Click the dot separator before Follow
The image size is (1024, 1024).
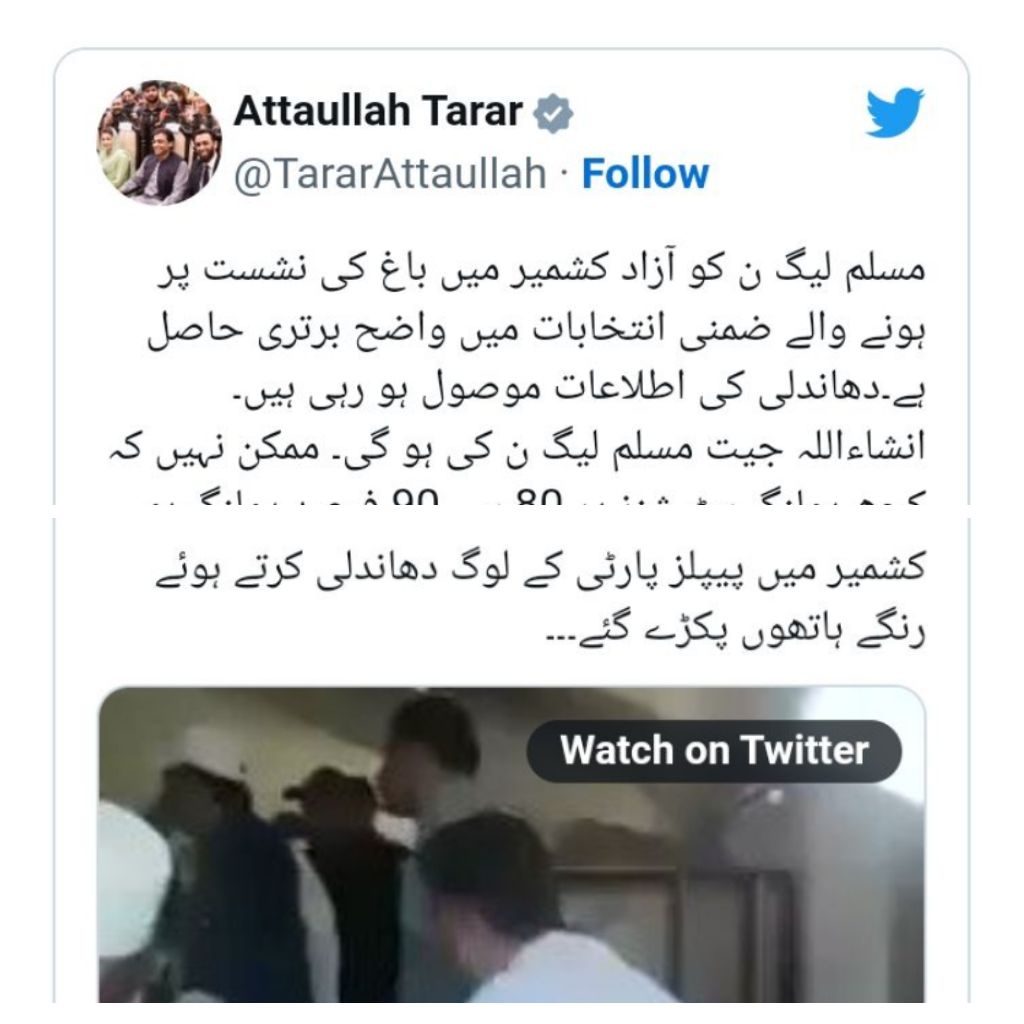tap(564, 172)
